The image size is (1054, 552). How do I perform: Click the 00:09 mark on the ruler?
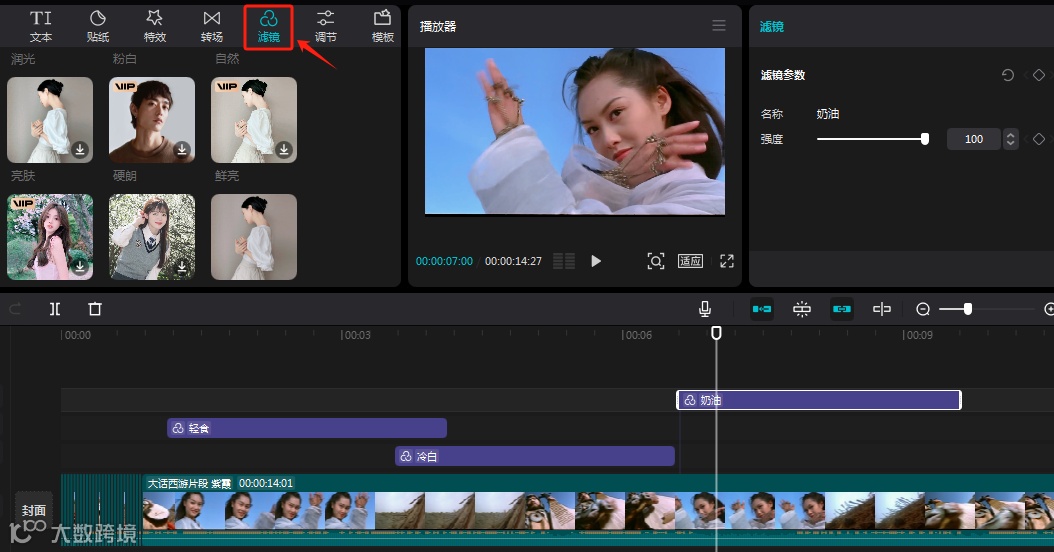point(918,335)
